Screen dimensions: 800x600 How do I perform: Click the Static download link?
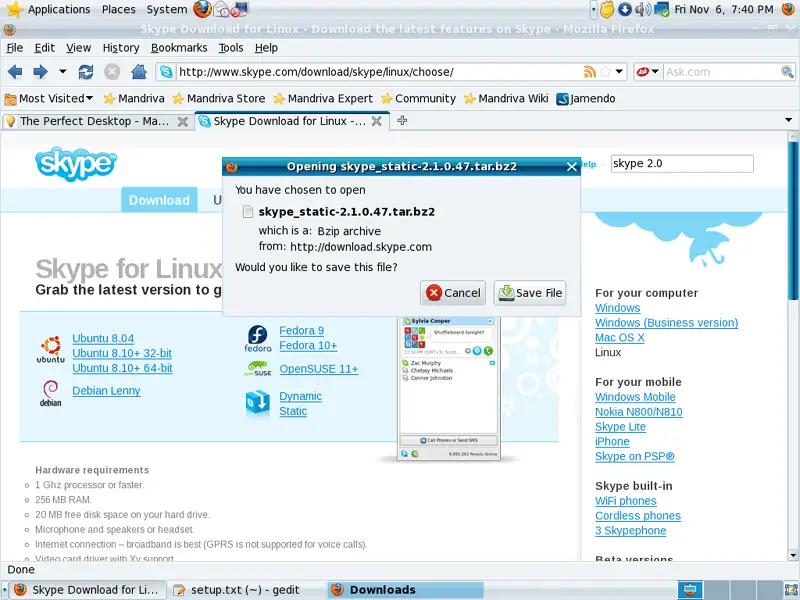pos(293,411)
